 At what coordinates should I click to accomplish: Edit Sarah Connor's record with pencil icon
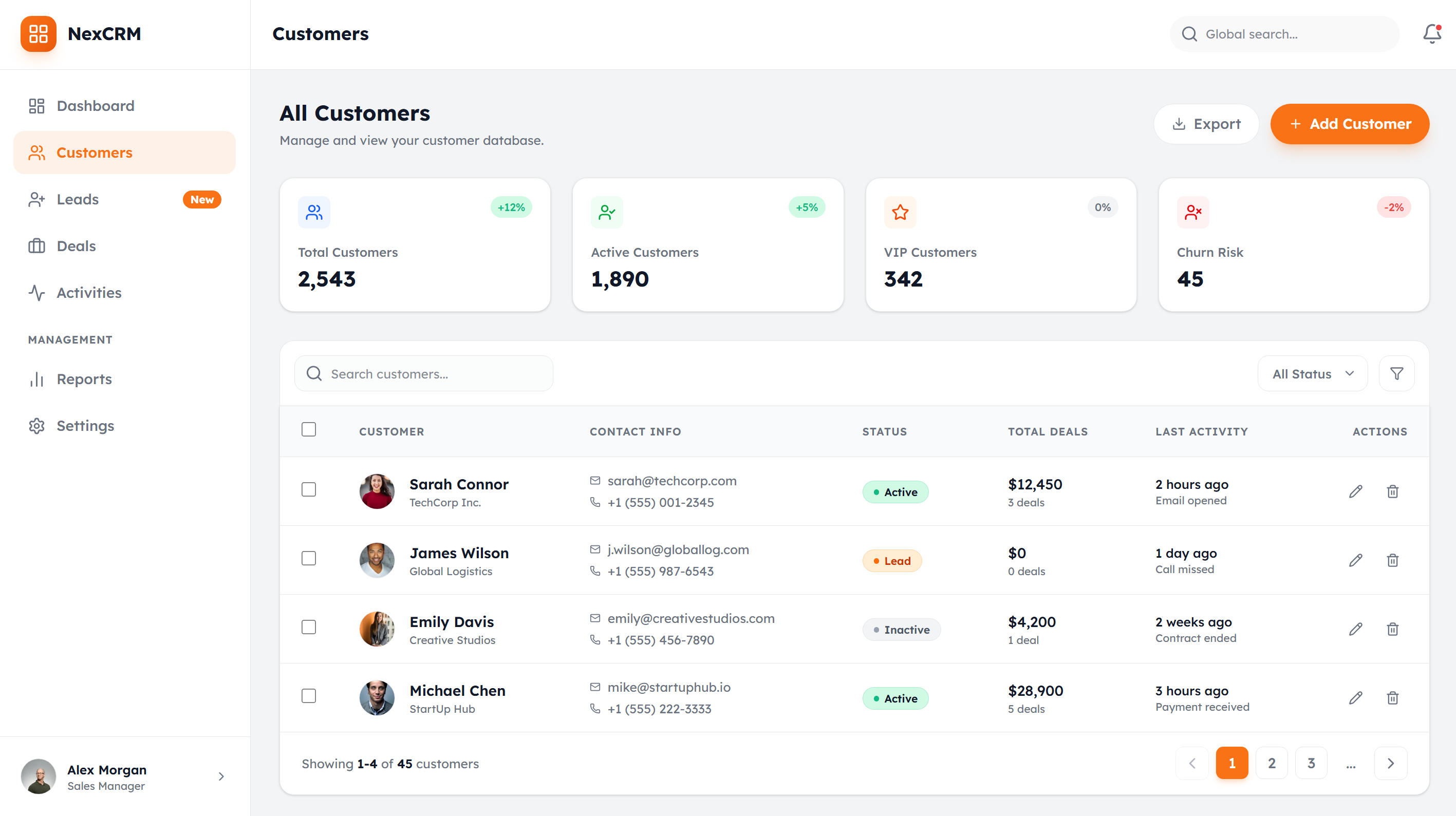pos(1355,491)
